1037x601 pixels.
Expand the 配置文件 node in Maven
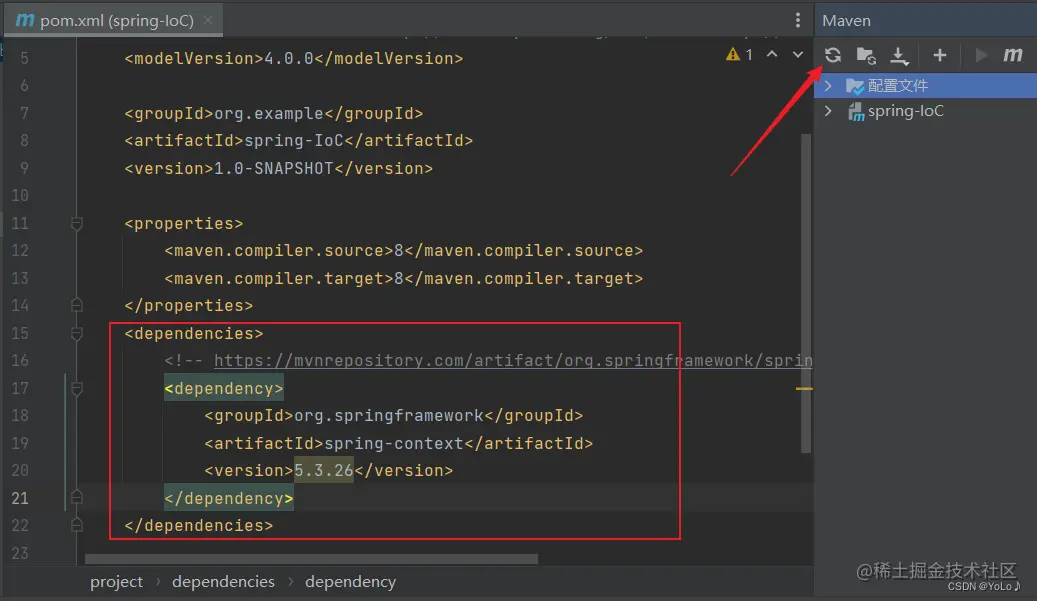(828, 85)
